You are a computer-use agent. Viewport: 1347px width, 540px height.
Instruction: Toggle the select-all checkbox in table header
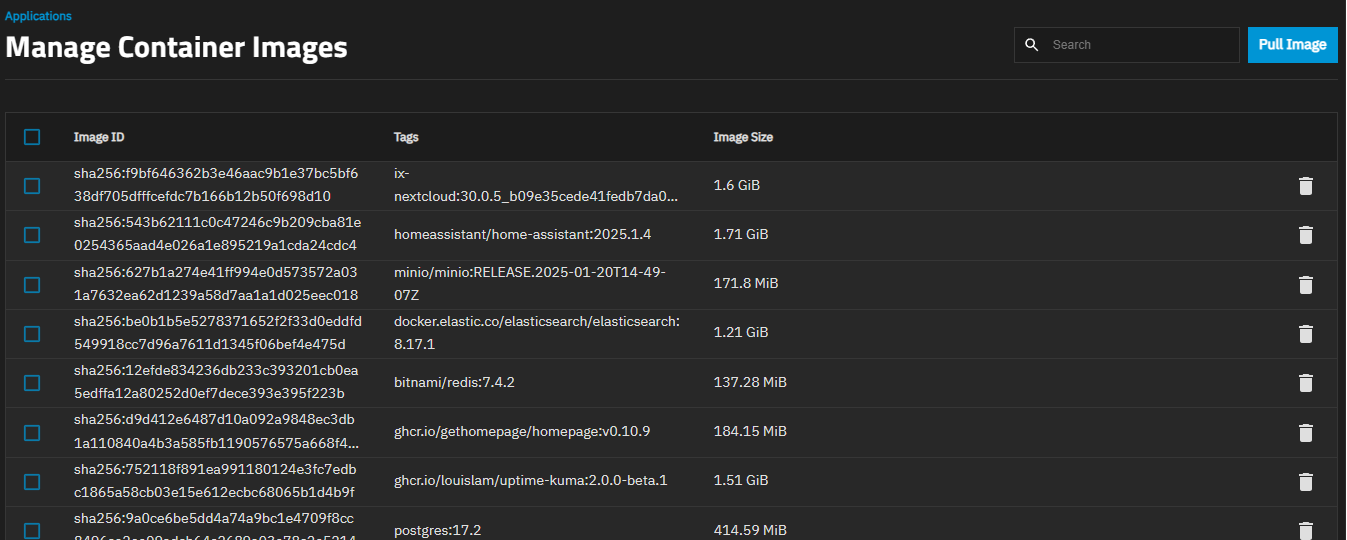(x=32, y=137)
